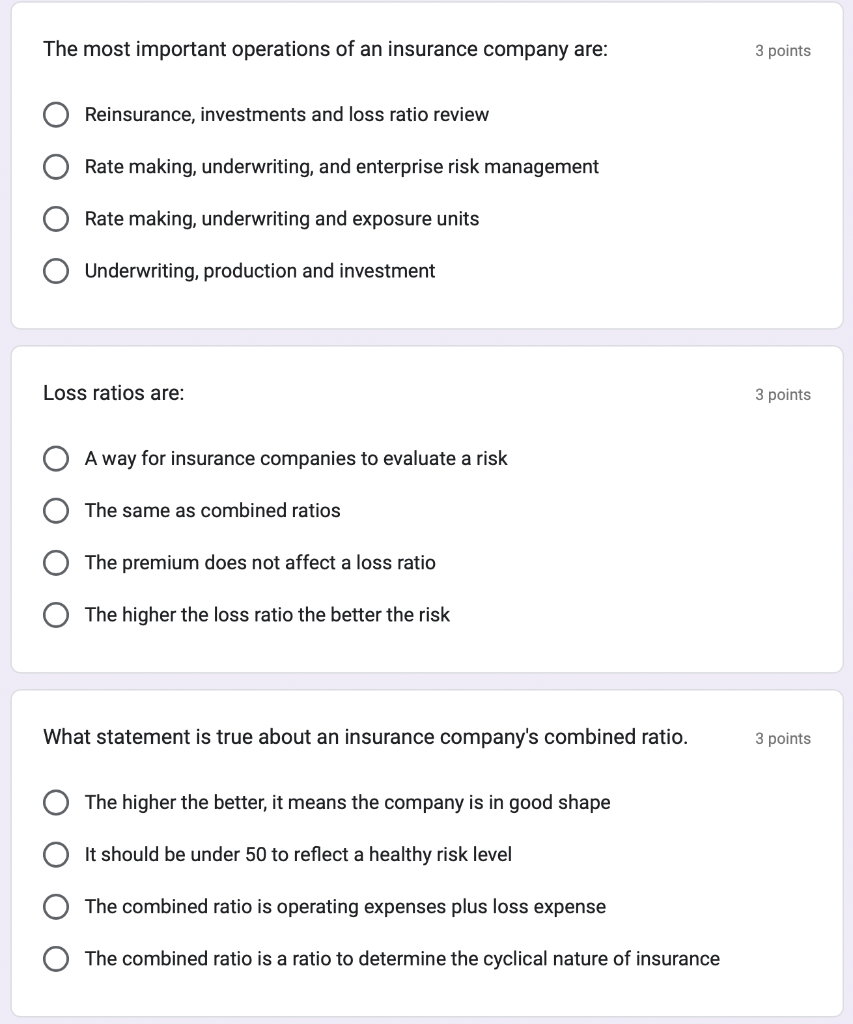This screenshot has width=853, height=1024.
Task: Pick "The premium does not affect a loss ratio"
Action: pyautogui.click(x=57, y=563)
